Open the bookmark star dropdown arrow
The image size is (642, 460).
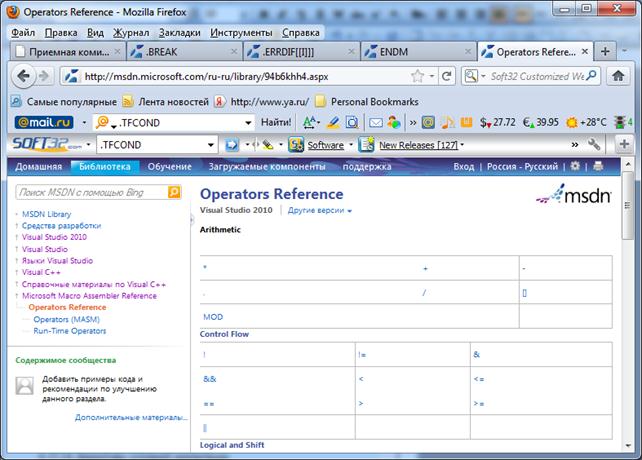pyautogui.click(x=432, y=76)
